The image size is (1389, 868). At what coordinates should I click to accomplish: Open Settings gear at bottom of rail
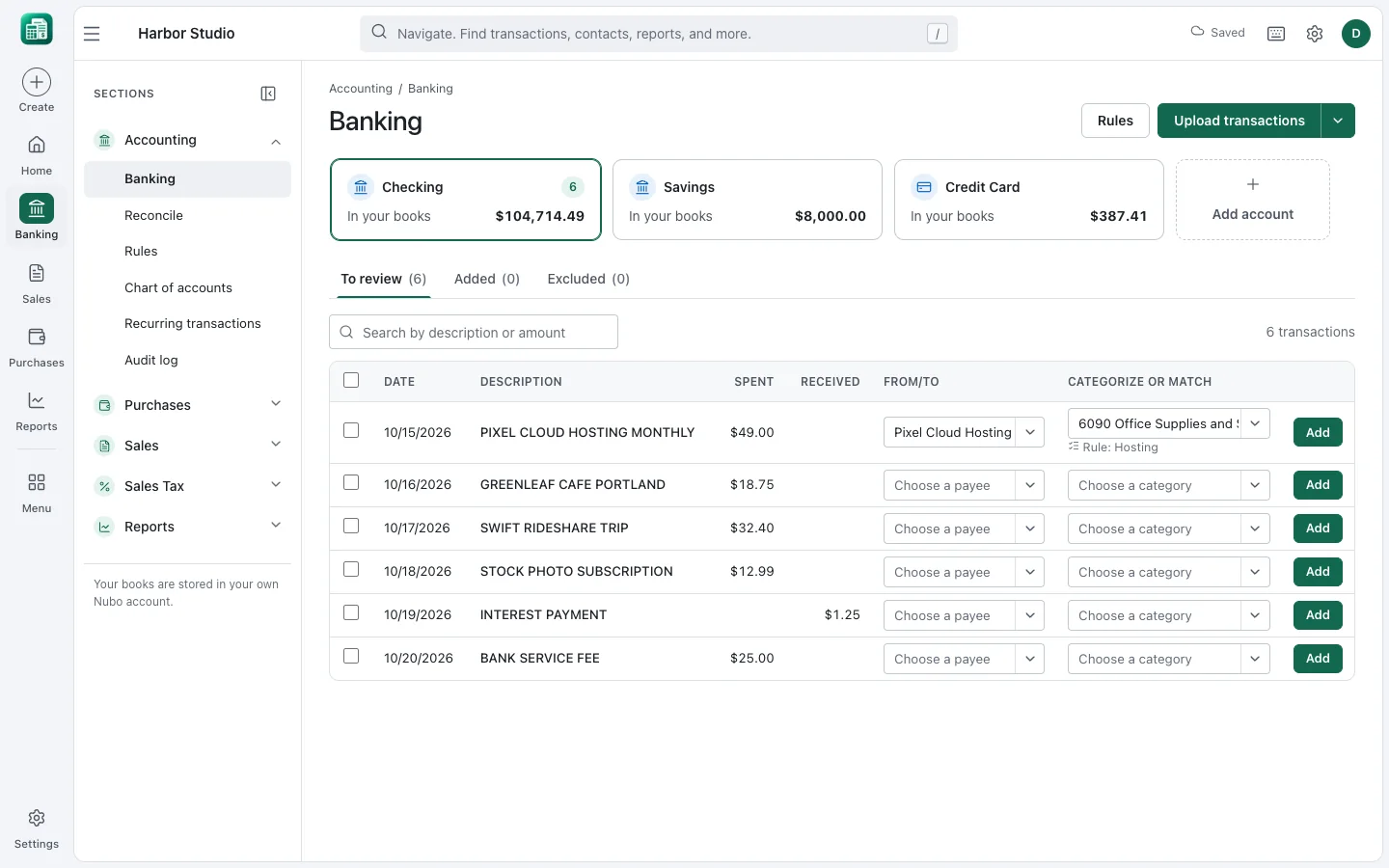(x=37, y=818)
